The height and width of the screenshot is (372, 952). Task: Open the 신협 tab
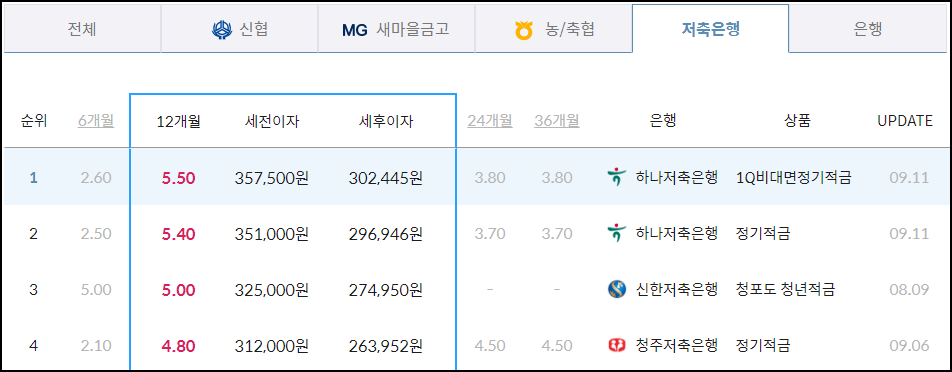(x=239, y=29)
